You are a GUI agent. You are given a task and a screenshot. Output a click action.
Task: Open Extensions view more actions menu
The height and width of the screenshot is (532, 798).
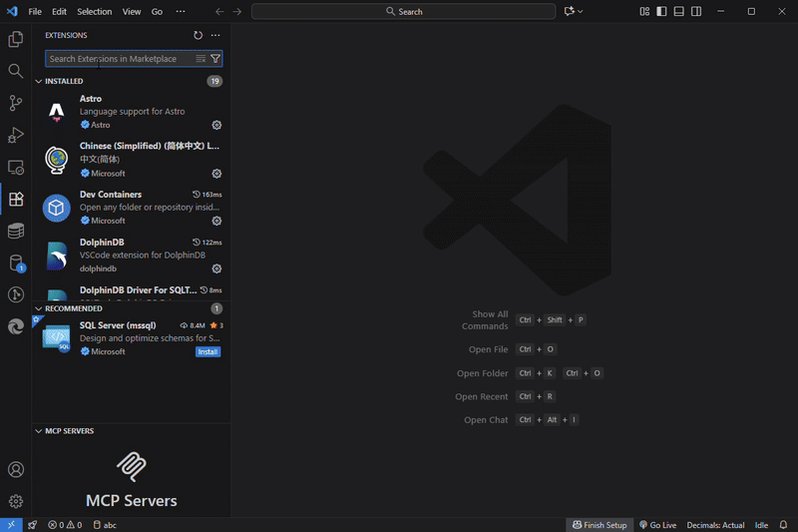215,35
